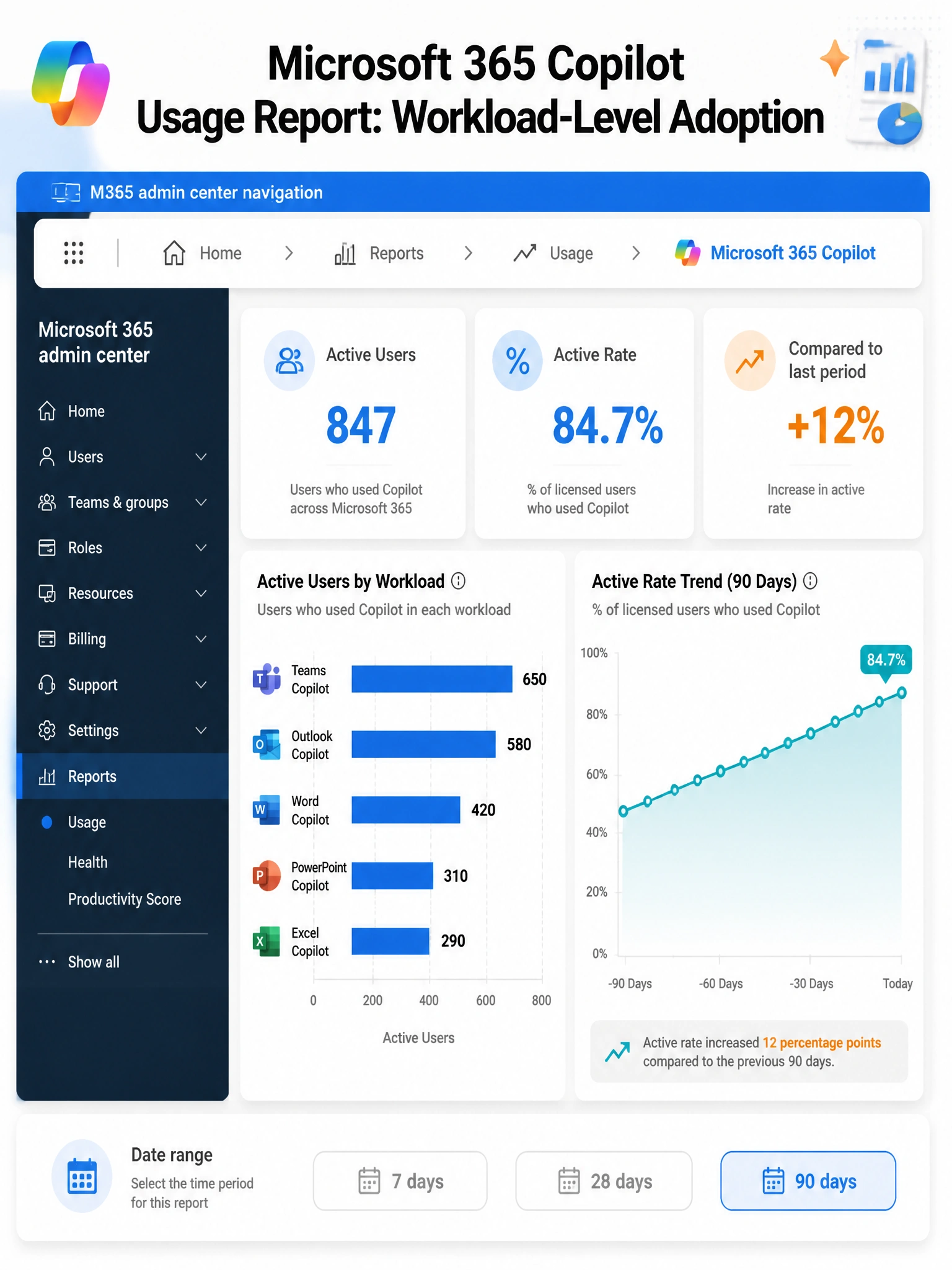The width and height of the screenshot is (952, 1270).
Task: Expand the Support section chevron
Action: click(201, 685)
